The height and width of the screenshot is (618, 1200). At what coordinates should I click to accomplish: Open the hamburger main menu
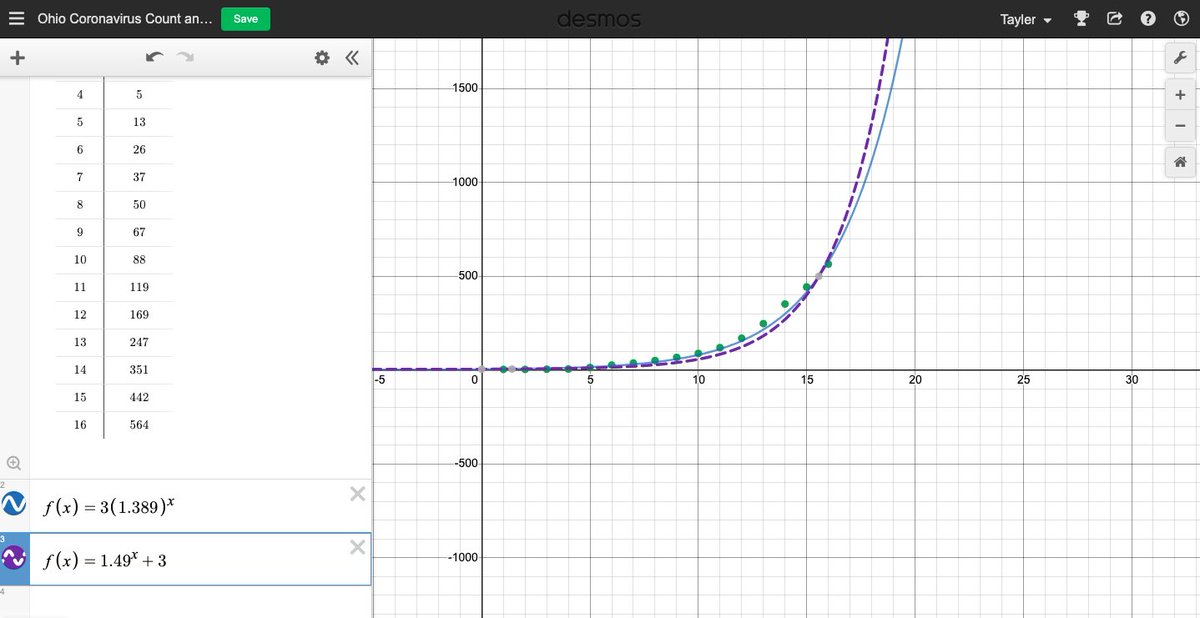pyautogui.click(x=16, y=18)
